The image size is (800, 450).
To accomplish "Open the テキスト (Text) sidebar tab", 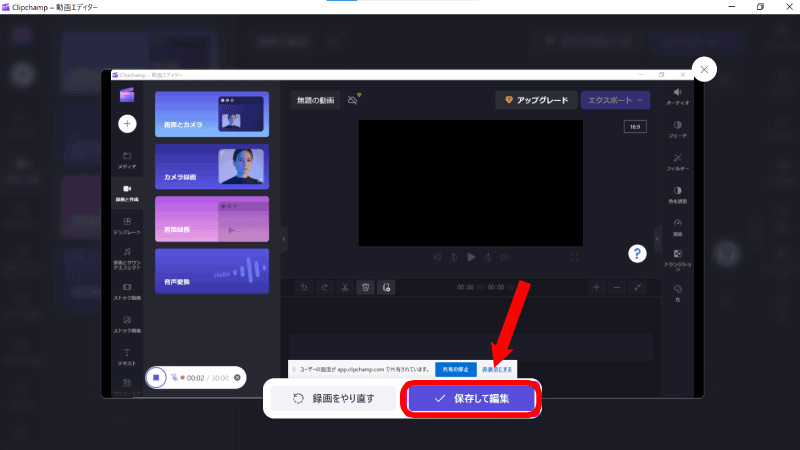I will point(127,357).
